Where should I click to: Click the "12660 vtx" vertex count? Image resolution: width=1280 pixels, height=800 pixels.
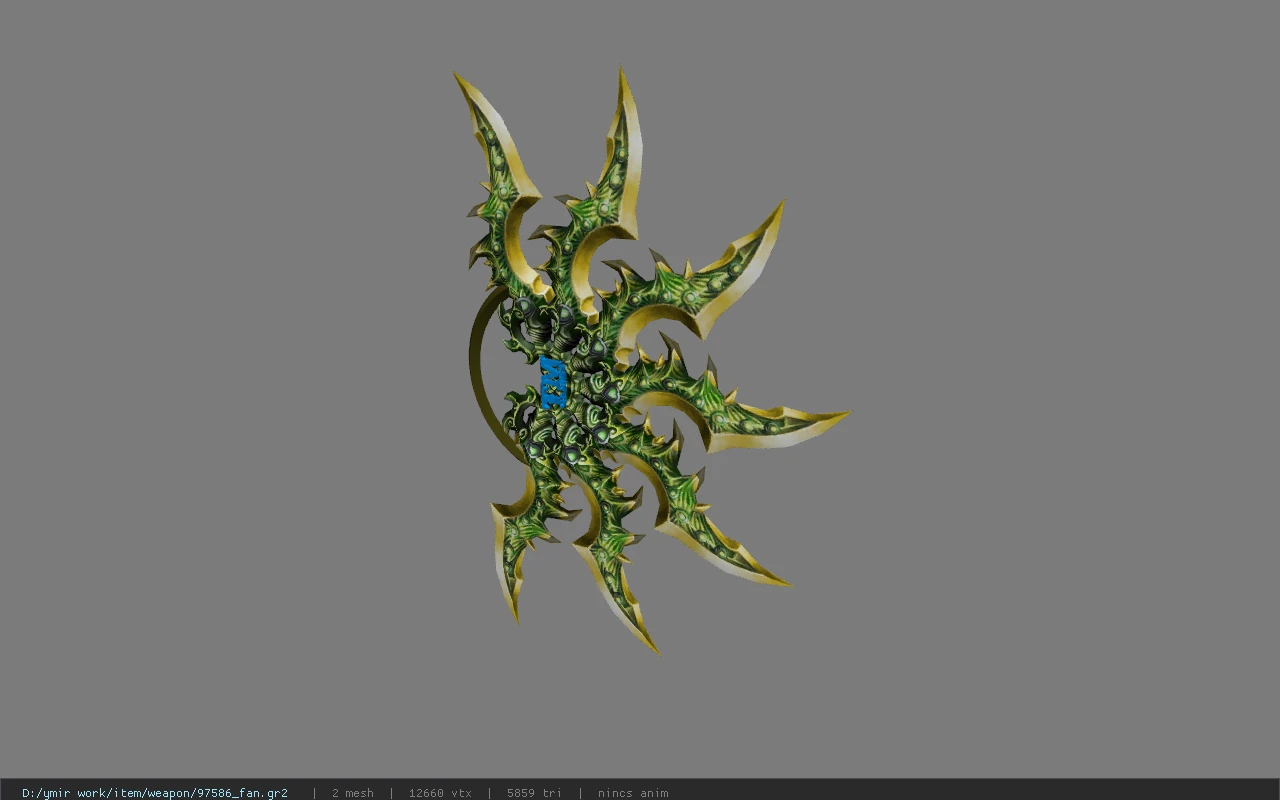(440, 793)
